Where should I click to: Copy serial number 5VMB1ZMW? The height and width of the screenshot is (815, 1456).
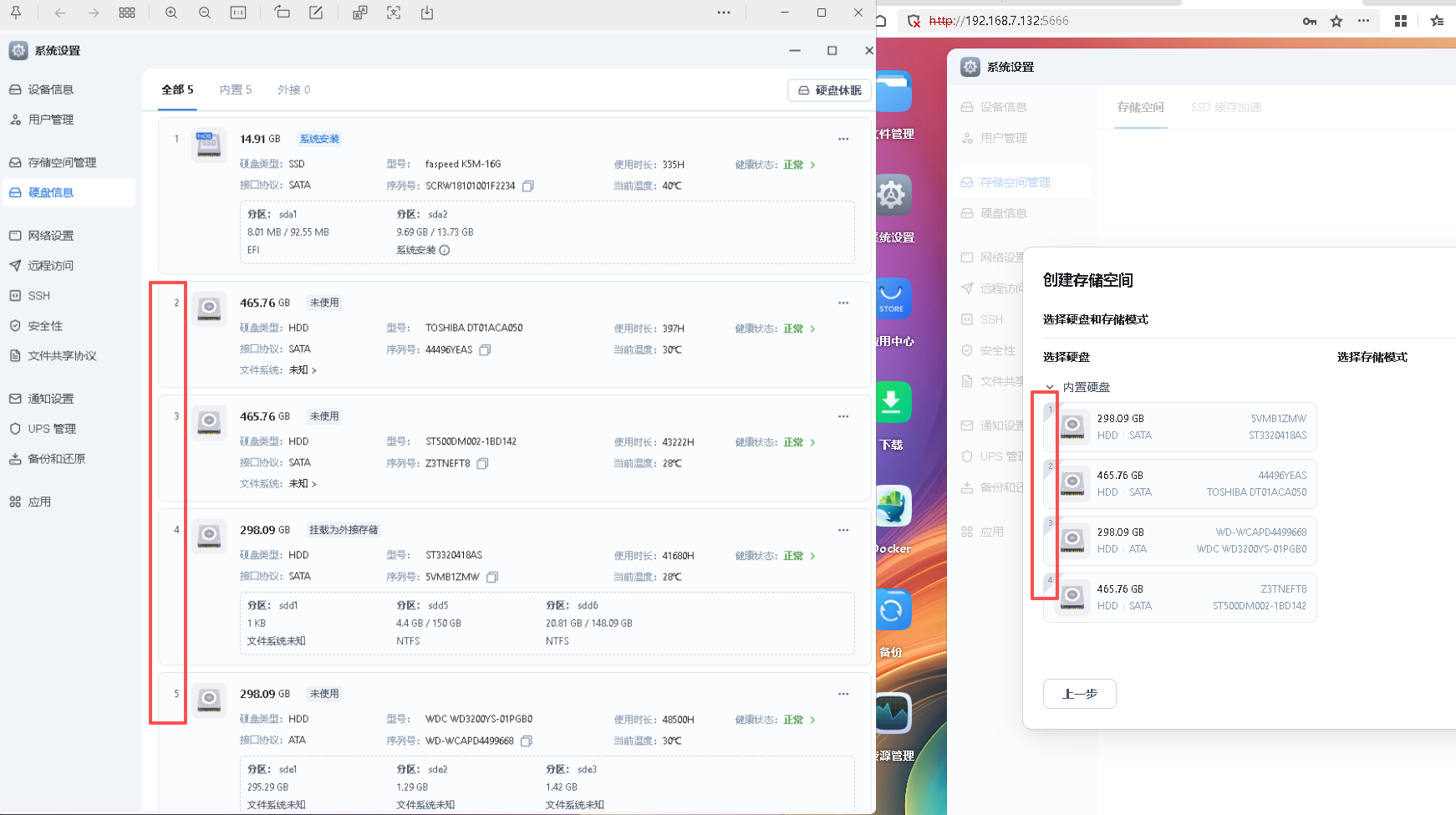[x=492, y=577]
